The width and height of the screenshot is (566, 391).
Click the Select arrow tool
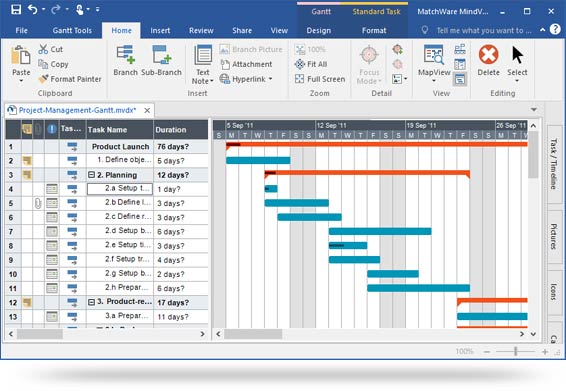click(x=517, y=55)
